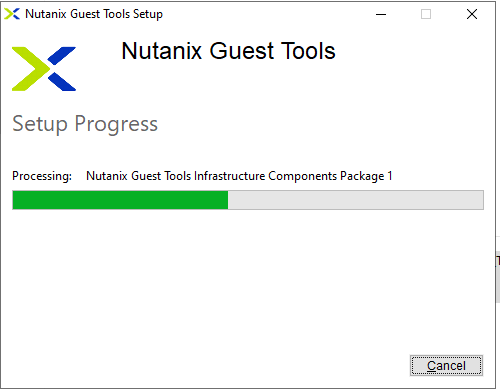Click the "Nutanix Guest Tools Setup" title text

pos(94,14)
